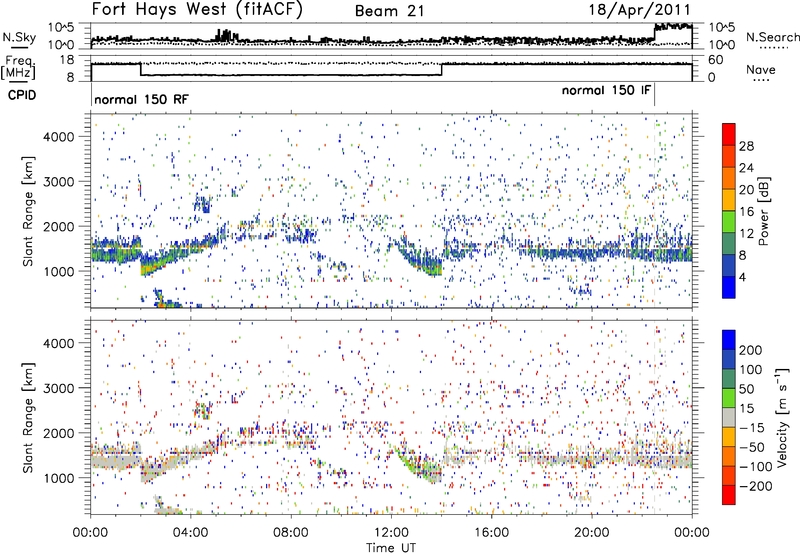The height and width of the screenshot is (554, 800).
Task: Select the '18' frequency axis tick
Action: pyautogui.click(x=67, y=60)
